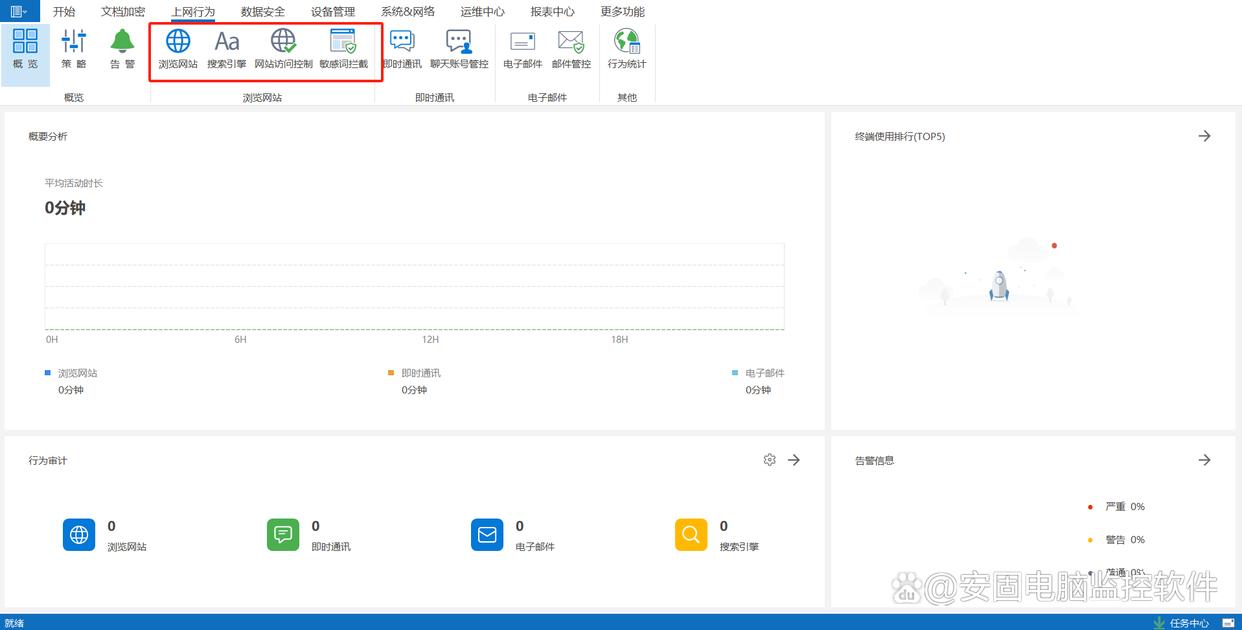This screenshot has width=1242, height=630.
Task: Select the 概览 overview button
Action: 26,49
